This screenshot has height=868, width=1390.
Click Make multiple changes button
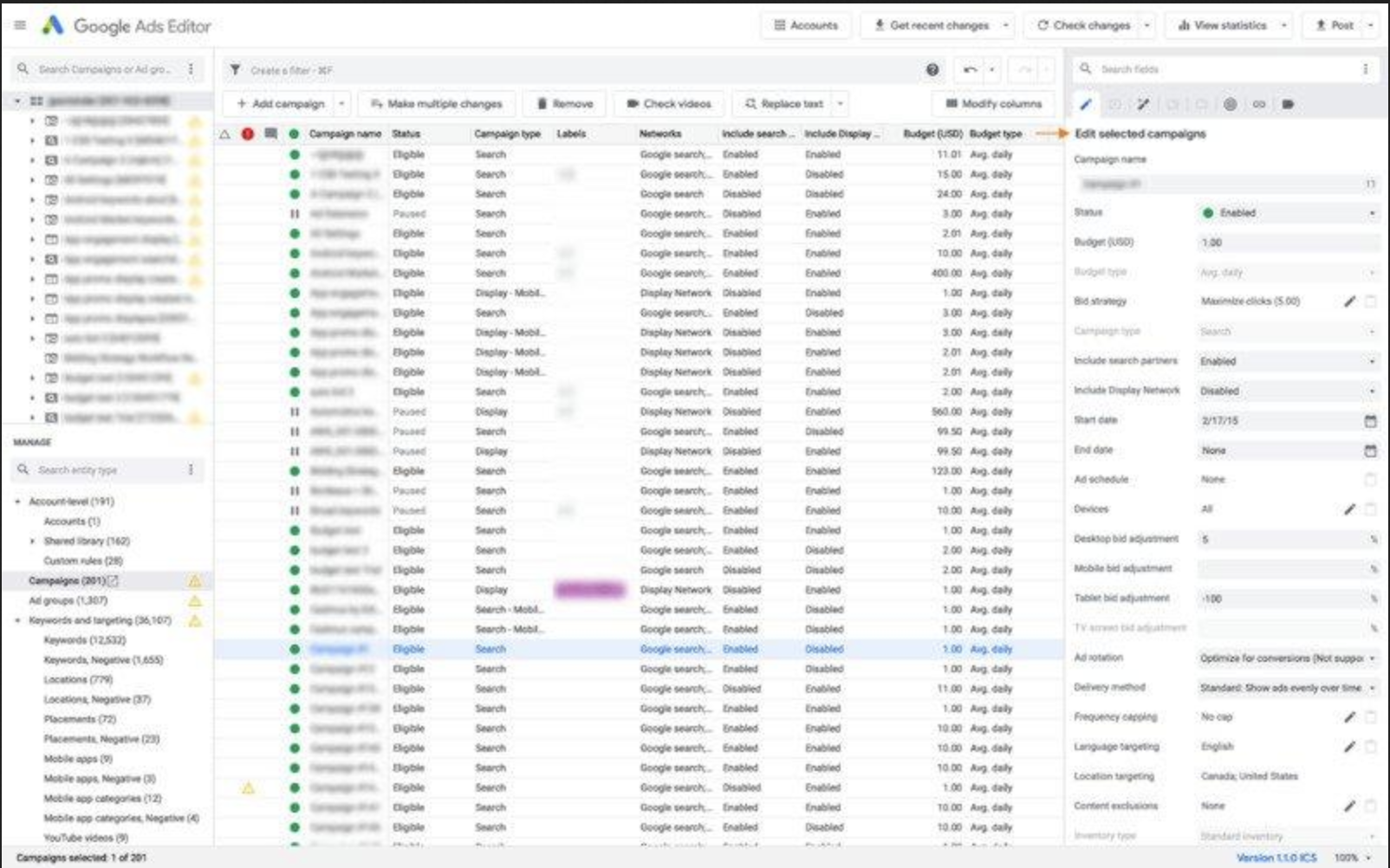pyautogui.click(x=437, y=104)
